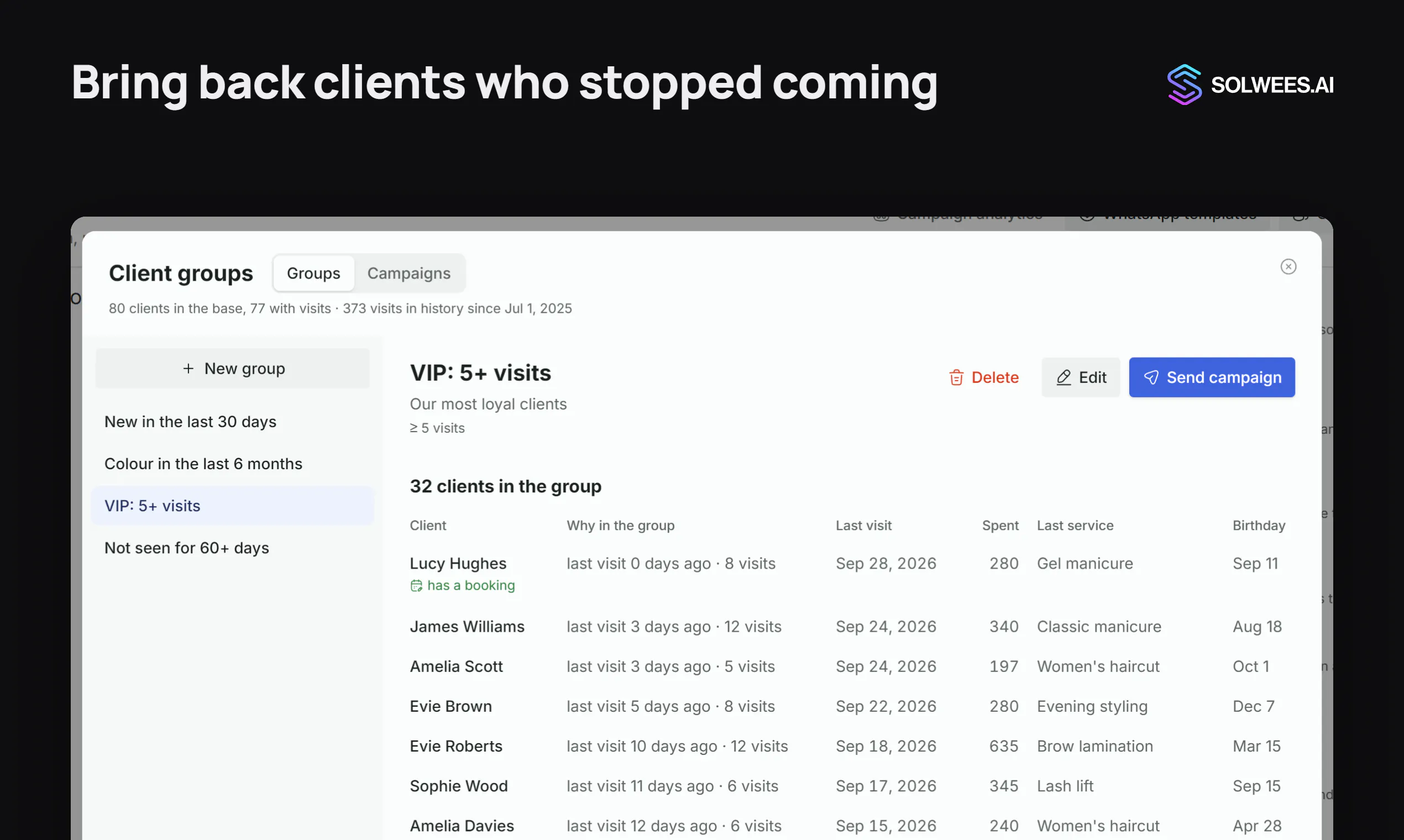Click 'Lash lift' service for Sophie Wood
The image size is (1404, 840).
tap(1065, 786)
